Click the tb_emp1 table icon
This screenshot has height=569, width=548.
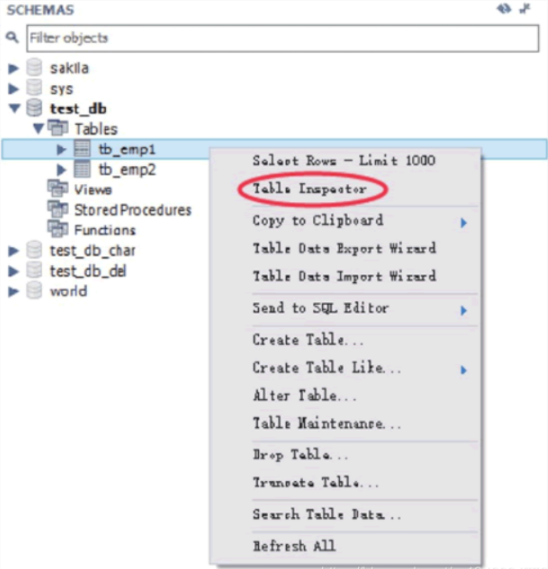click(82, 148)
